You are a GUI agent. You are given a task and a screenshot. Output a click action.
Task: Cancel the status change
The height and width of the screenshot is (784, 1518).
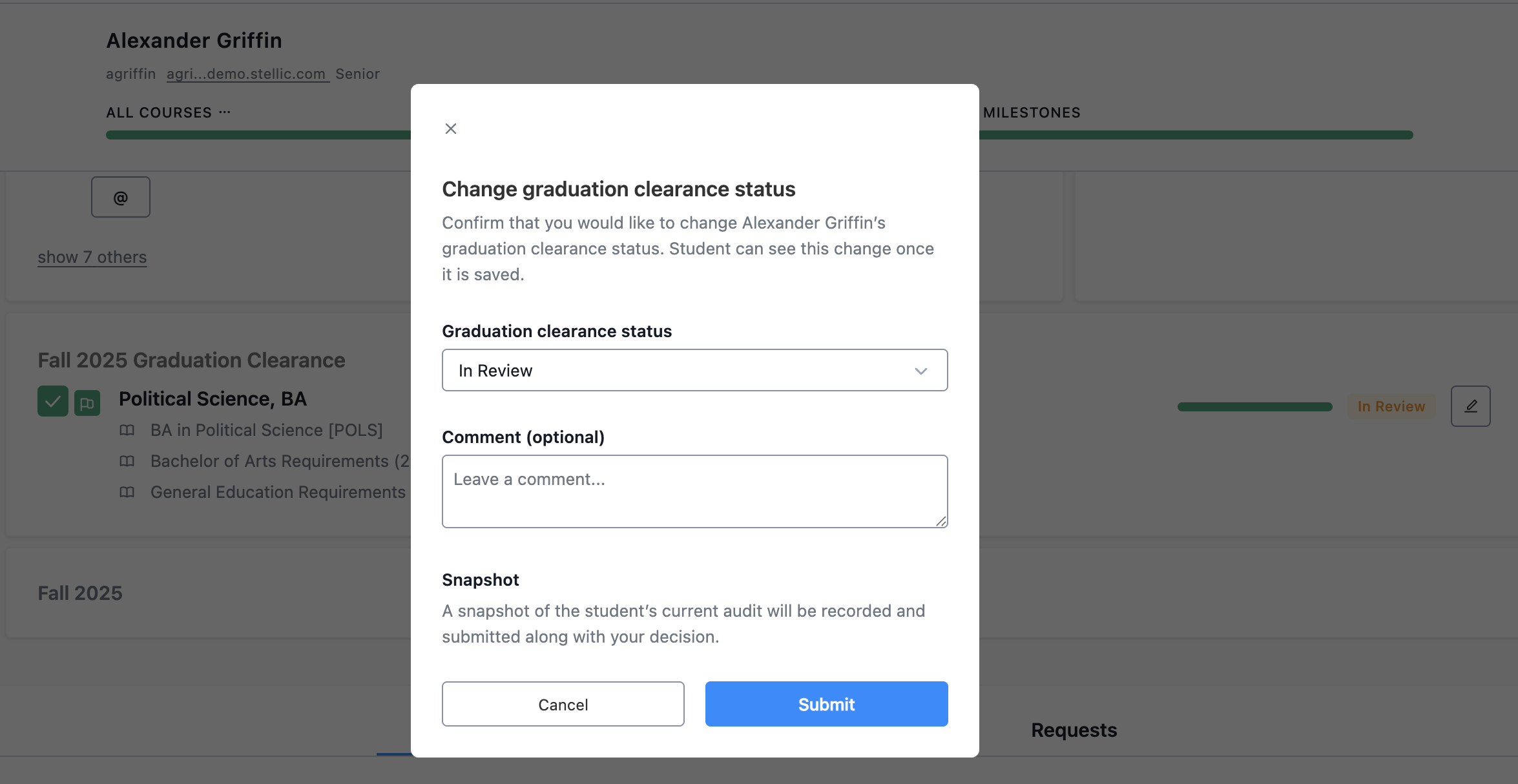click(x=563, y=704)
